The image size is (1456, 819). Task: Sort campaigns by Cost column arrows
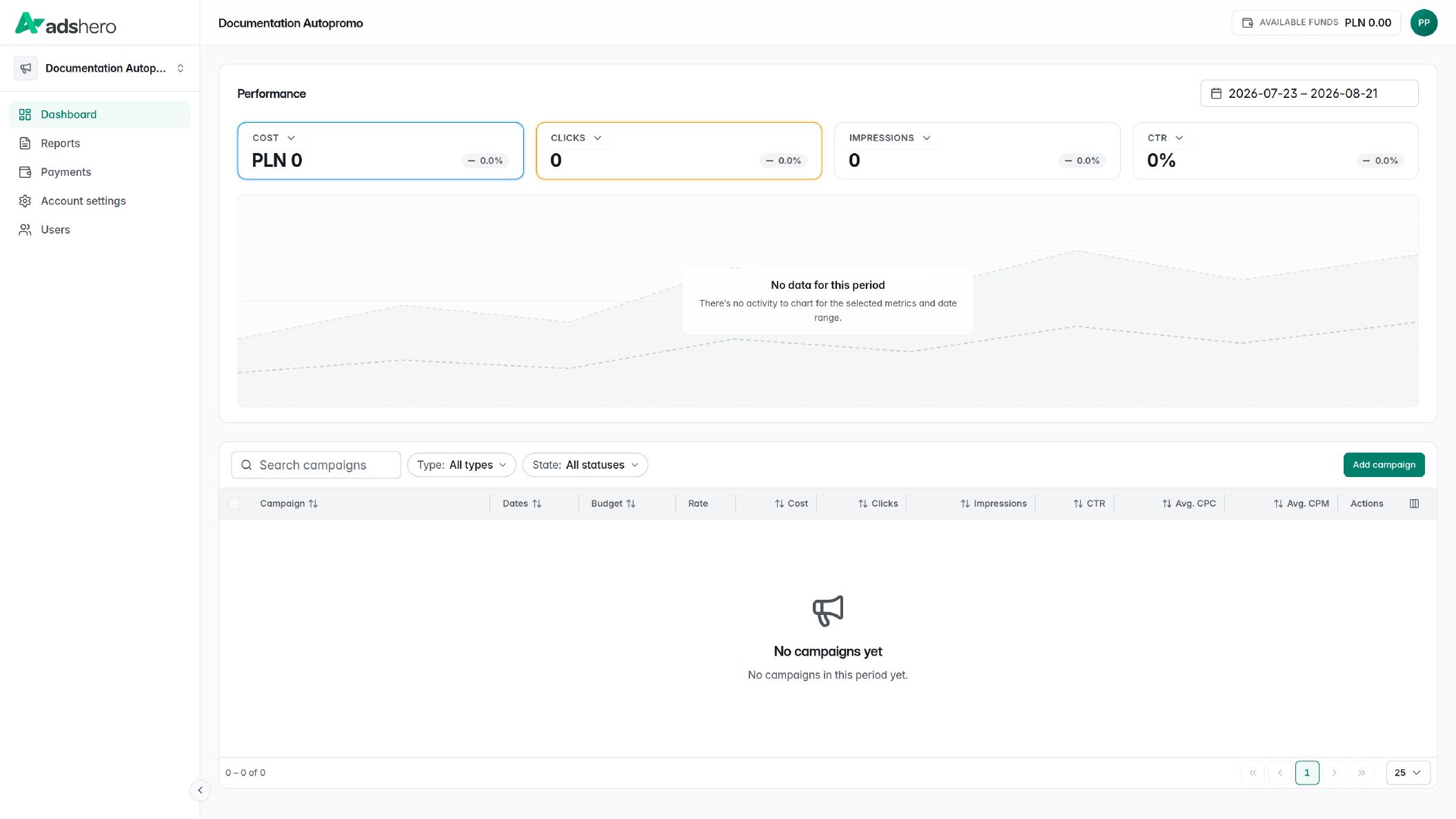pos(779,504)
